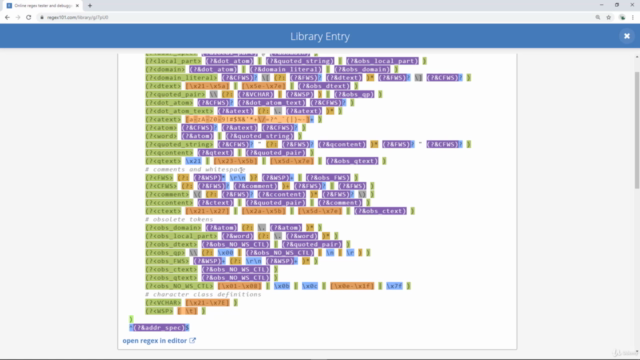This screenshot has width=640, height=360.
Task: Bookmark this page with the star icon
Action: [609, 18]
